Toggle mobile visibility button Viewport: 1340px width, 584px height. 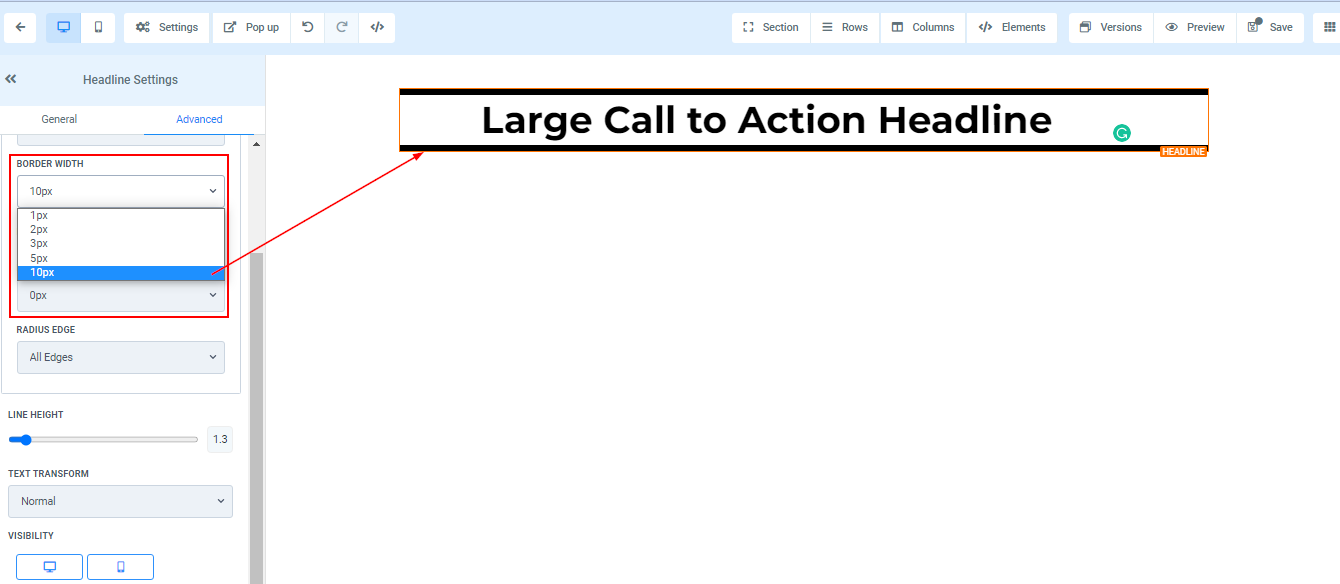tap(120, 567)
